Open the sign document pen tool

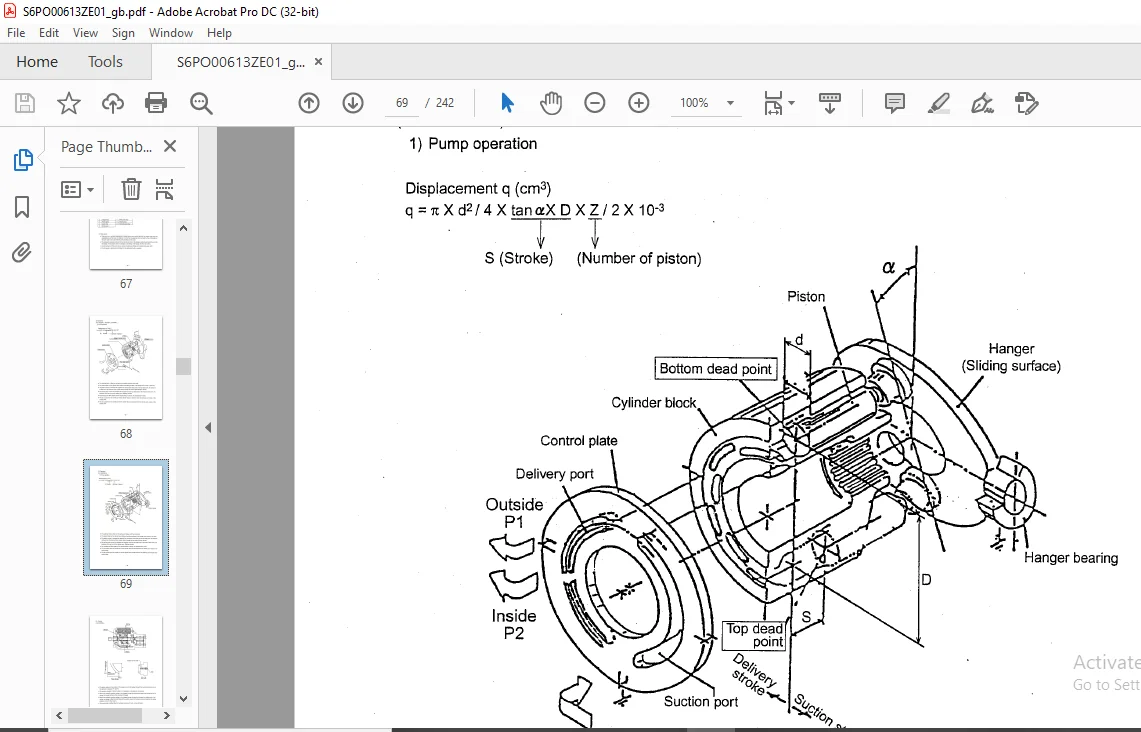point(982,103)
